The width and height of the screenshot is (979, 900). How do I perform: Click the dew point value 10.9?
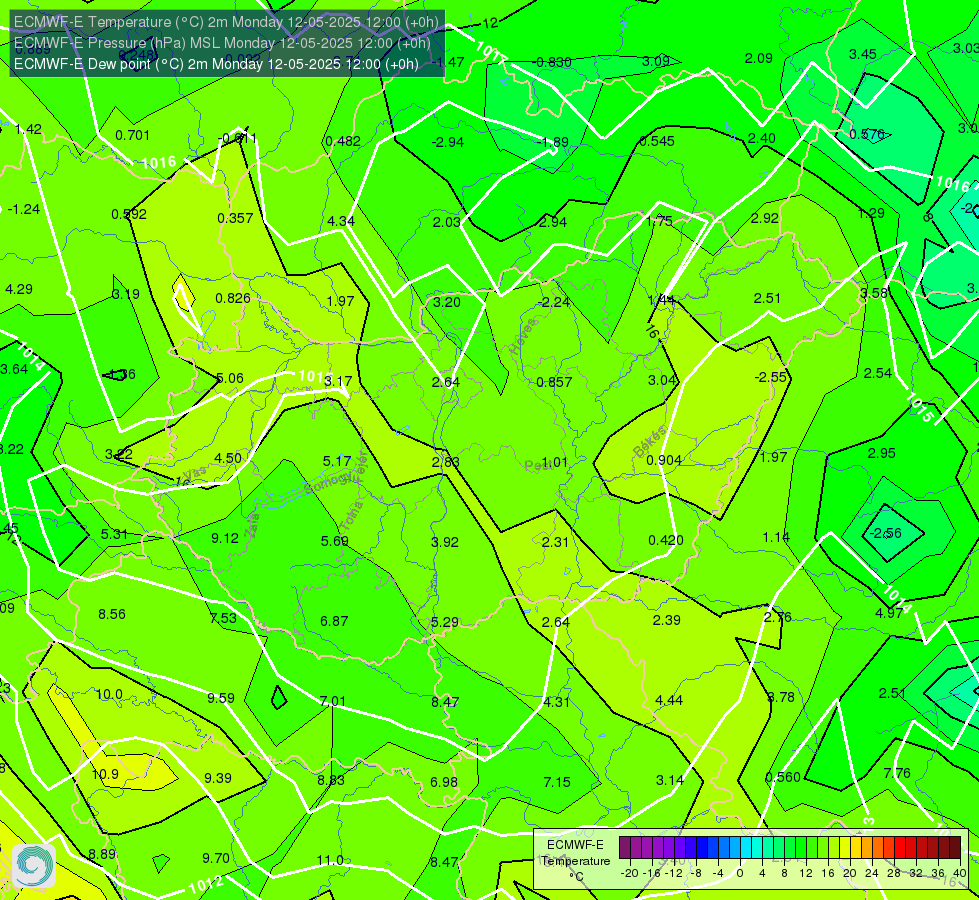coord(105,774)
